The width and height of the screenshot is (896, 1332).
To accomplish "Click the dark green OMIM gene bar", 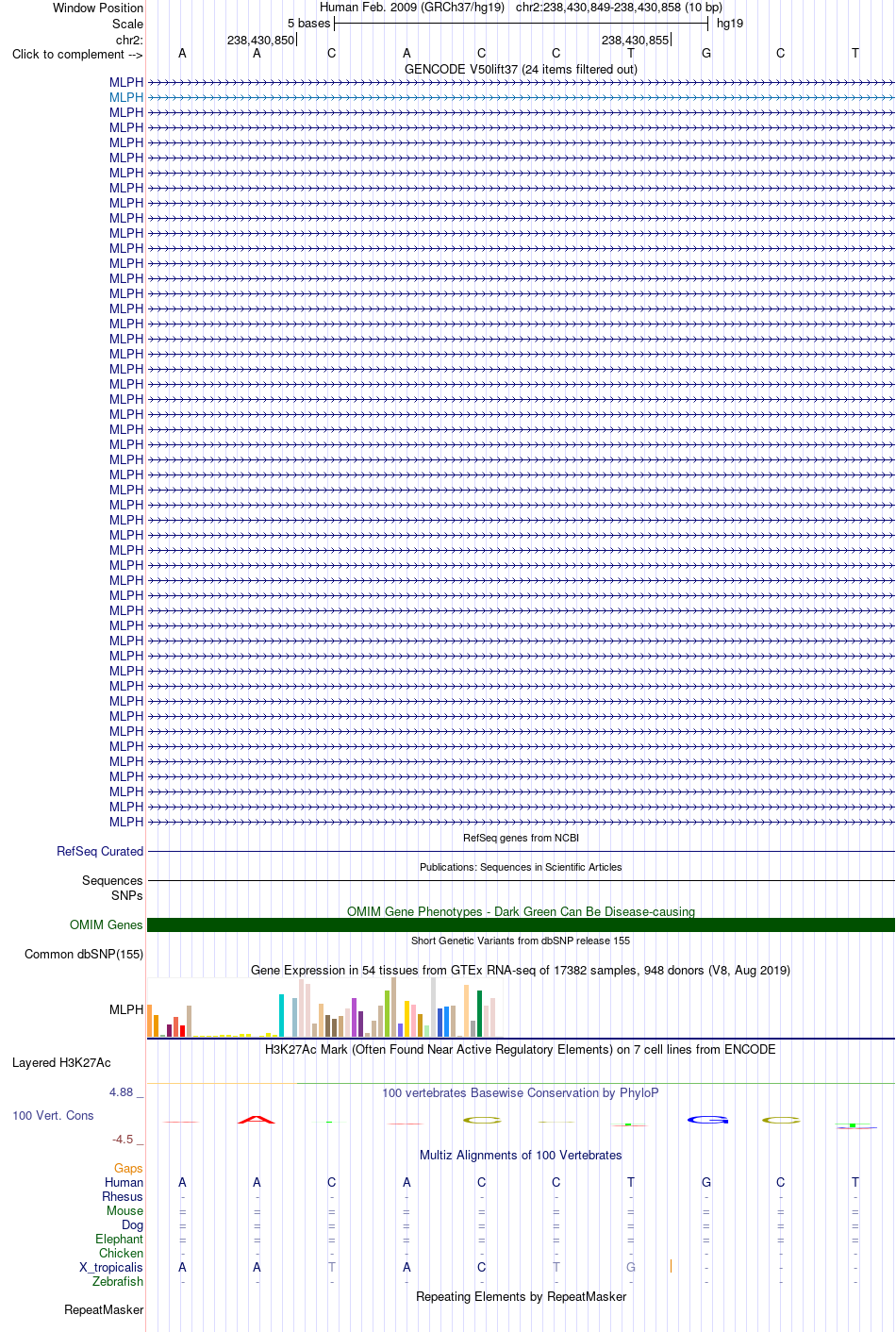I will [x=521, y=925].
